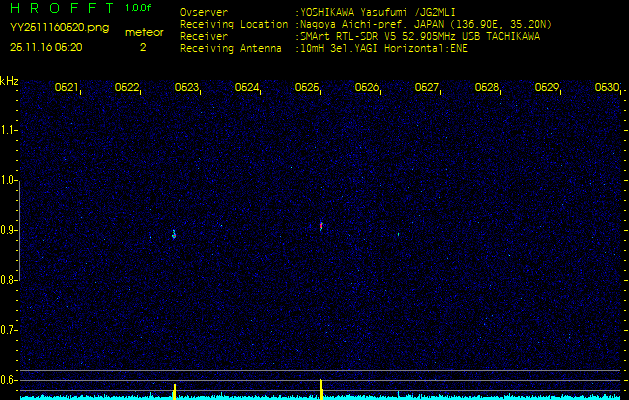
Task: Click the 0630 time marker
Action: [606, 88]
